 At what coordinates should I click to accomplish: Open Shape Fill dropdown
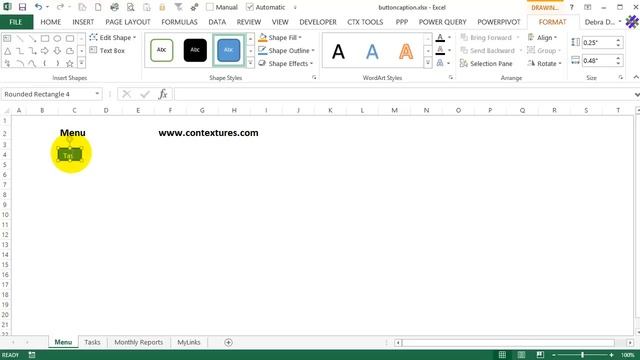click(280, 38)
